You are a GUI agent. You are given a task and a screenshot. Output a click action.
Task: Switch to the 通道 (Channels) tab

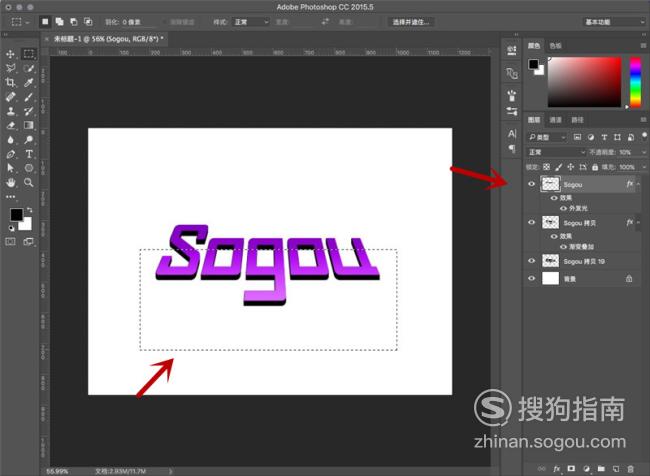point(555,120)
